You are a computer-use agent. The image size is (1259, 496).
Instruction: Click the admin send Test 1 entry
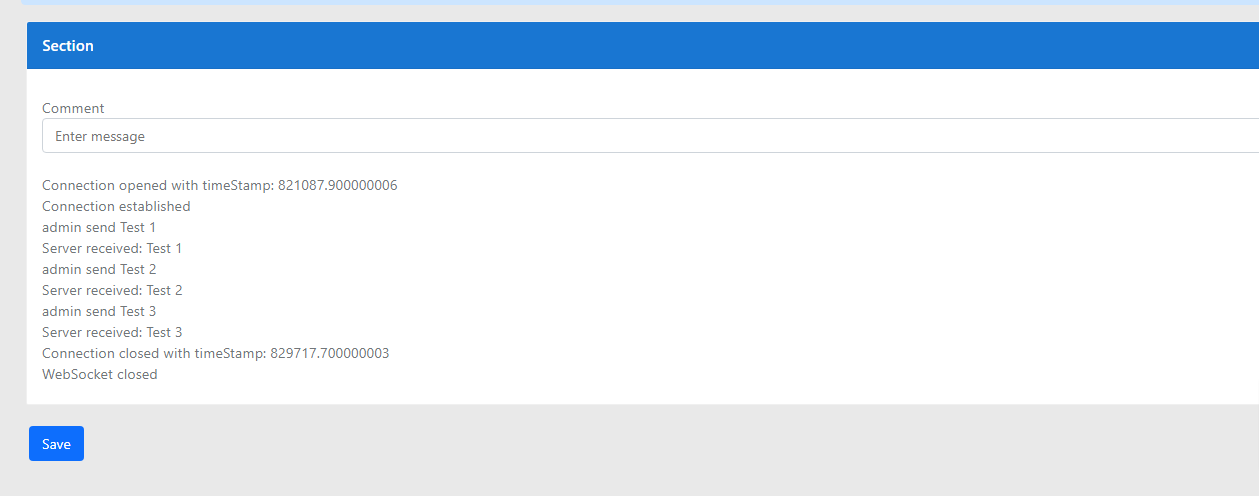coord(99,228)
